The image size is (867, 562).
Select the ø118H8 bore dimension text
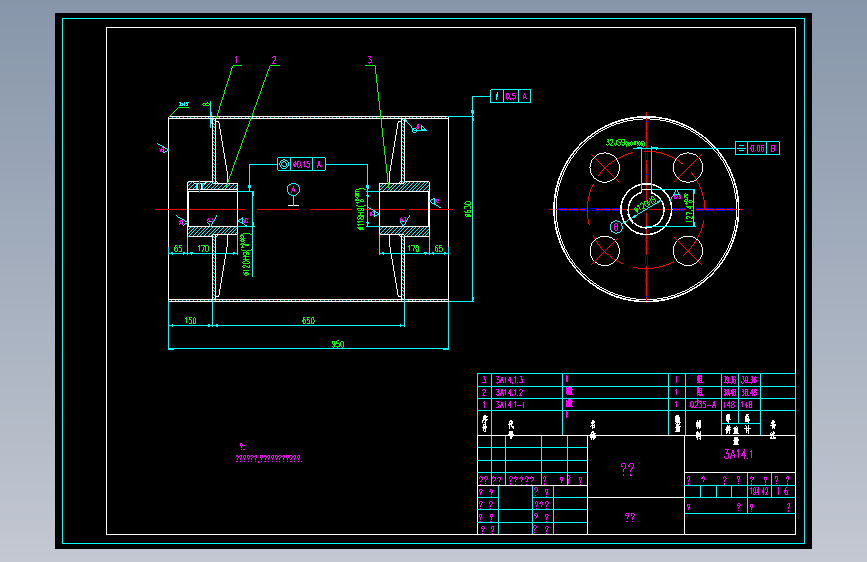360,209
